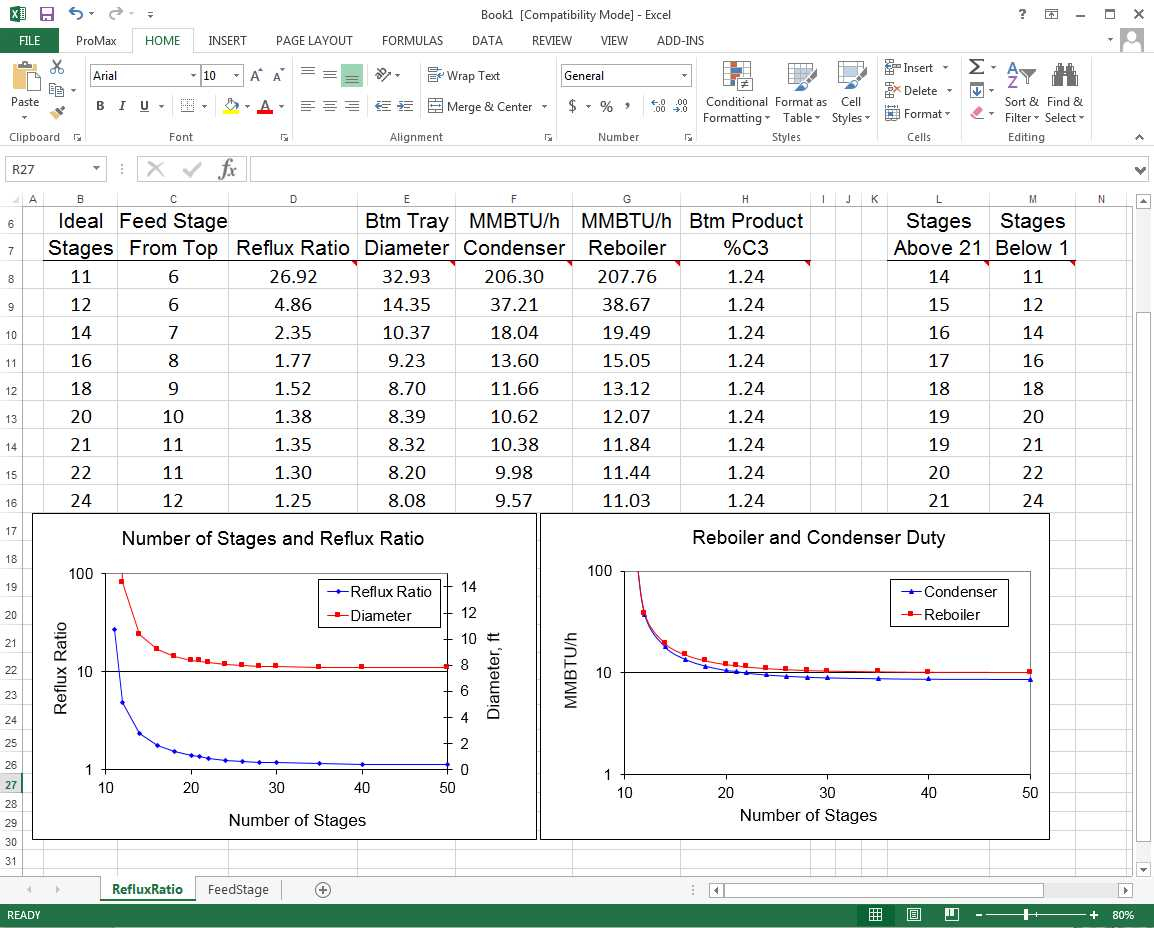
Task: Open the PAGE LAYOUT ribbon tab
Action: click(314, 41)
